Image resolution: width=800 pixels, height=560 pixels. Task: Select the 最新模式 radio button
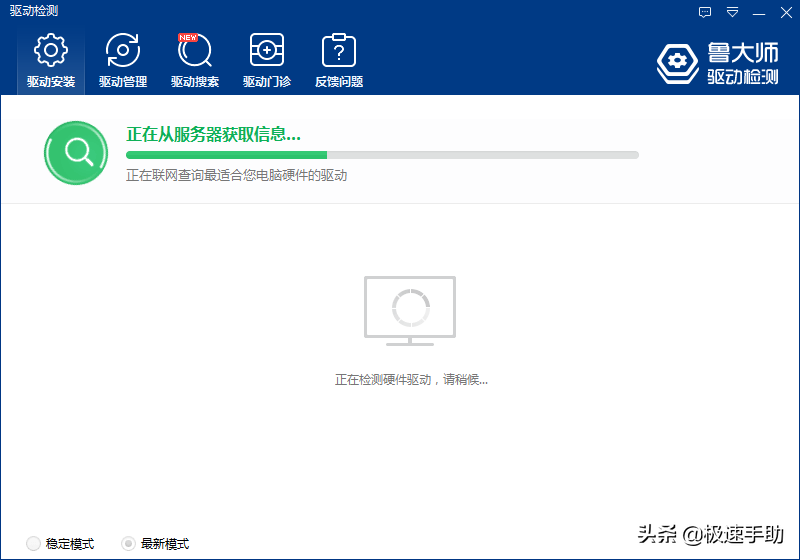pyautogui.click(x=128, y=544)
